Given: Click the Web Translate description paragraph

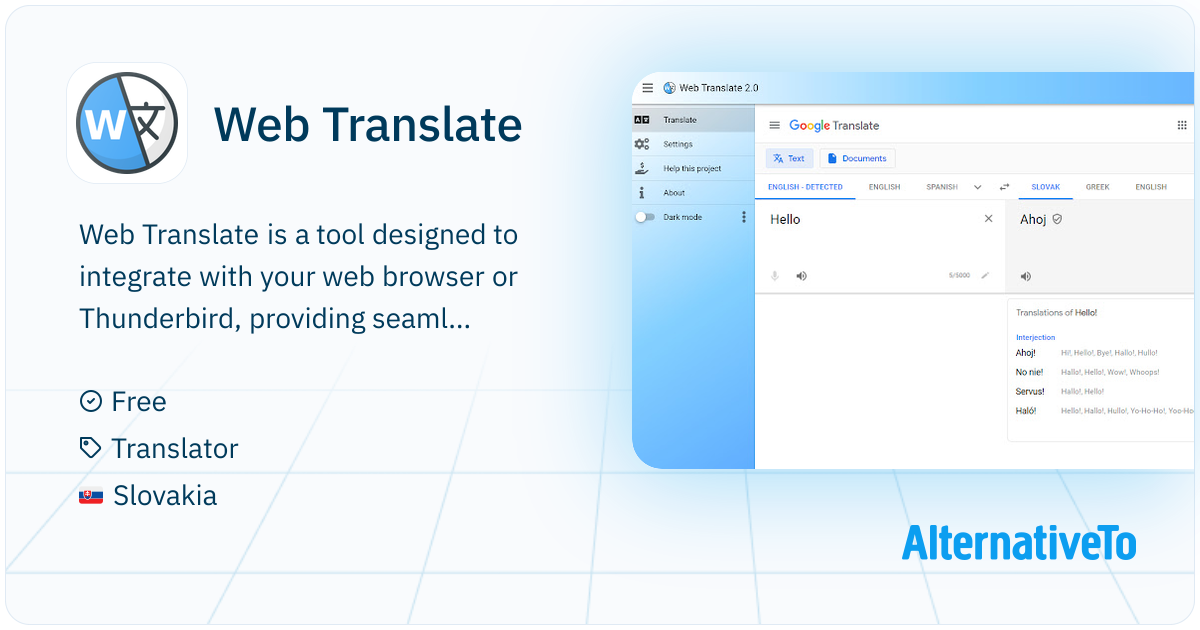Looking at the screenshot, I should pos(298,277).
